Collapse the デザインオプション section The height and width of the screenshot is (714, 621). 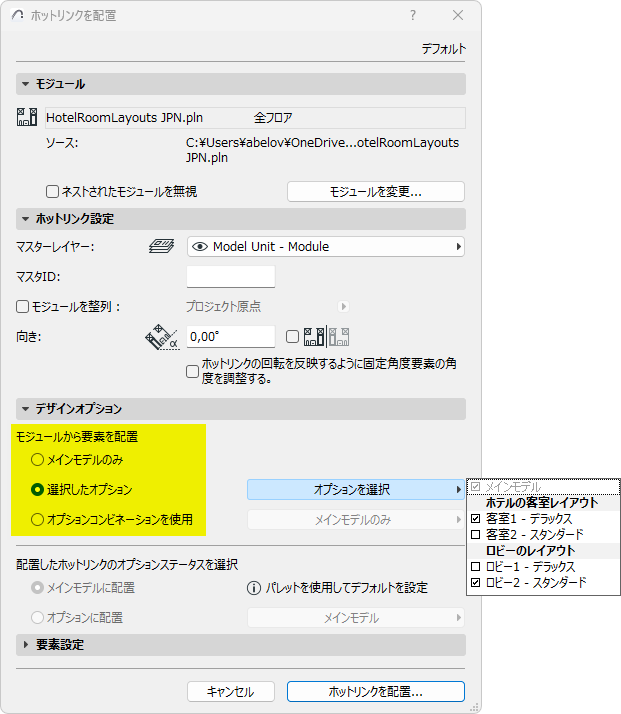pos(25,409)
